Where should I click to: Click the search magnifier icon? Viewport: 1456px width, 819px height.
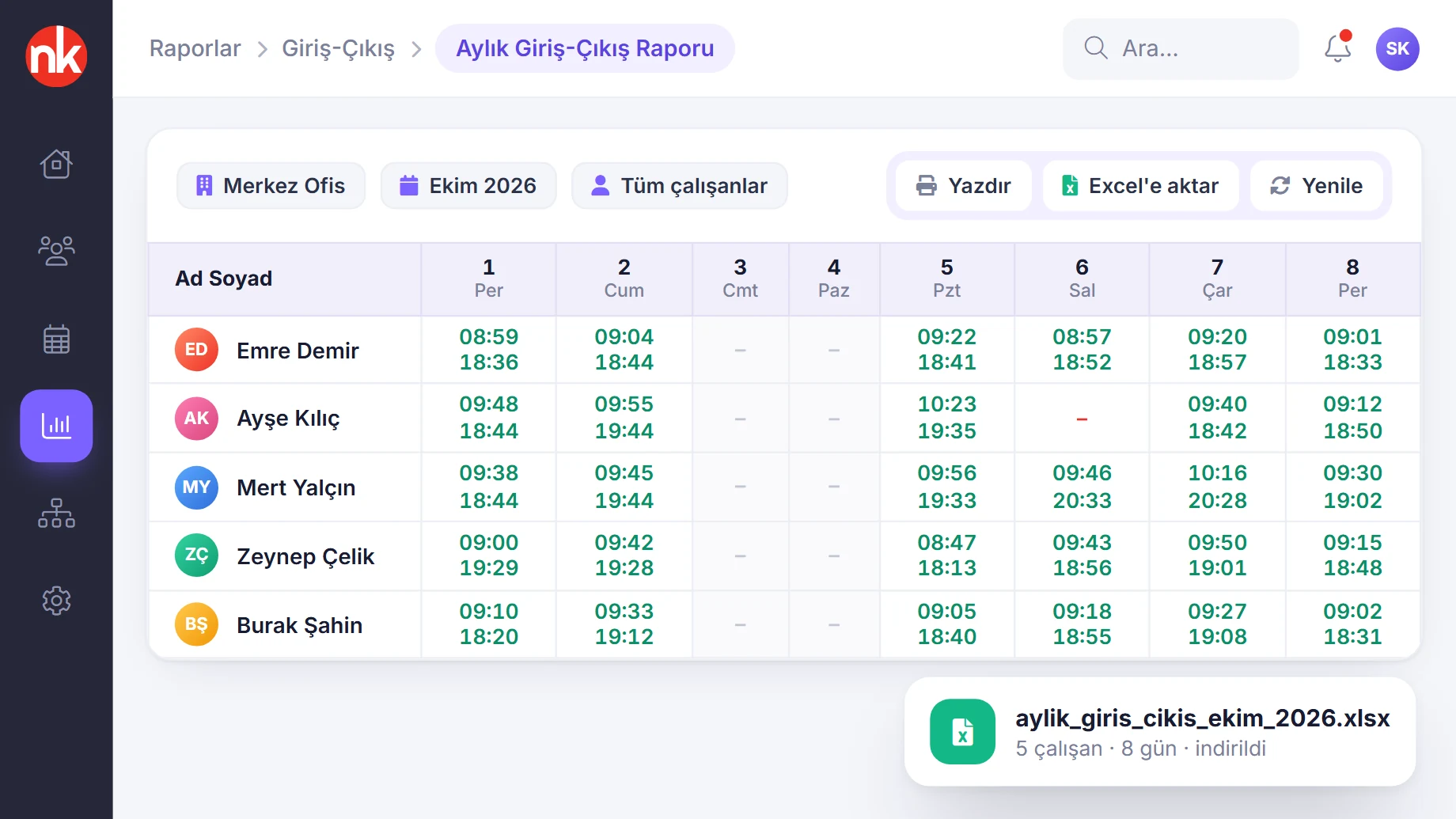tap(1096, 48)
